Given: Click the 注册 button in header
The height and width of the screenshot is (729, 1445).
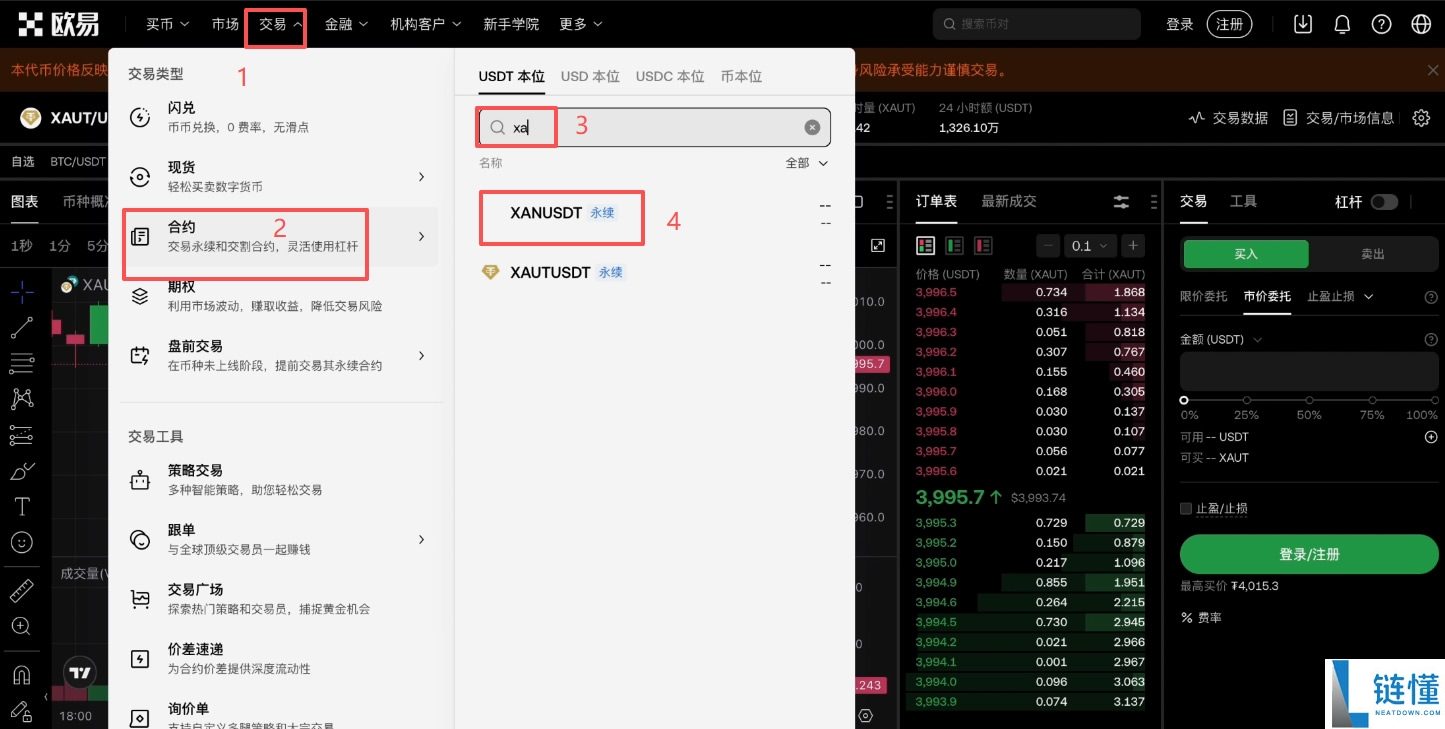Looking at the screenshot, I should coord(1229,24).
